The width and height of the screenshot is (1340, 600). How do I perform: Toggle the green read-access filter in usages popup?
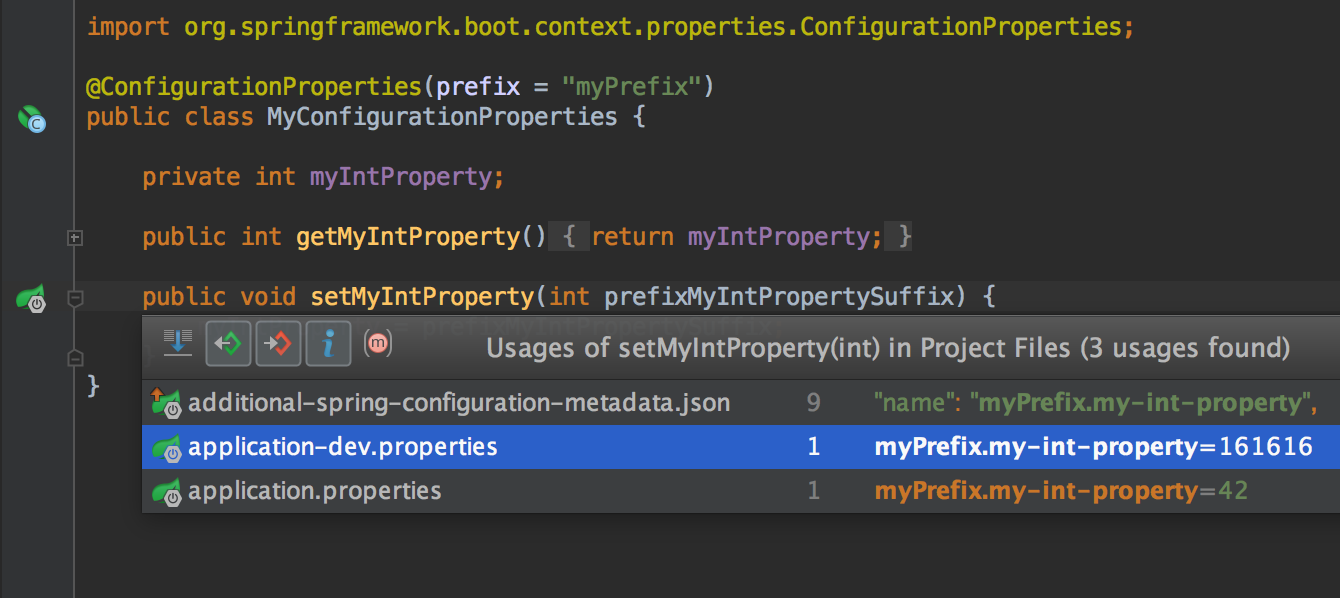(228, 344)
